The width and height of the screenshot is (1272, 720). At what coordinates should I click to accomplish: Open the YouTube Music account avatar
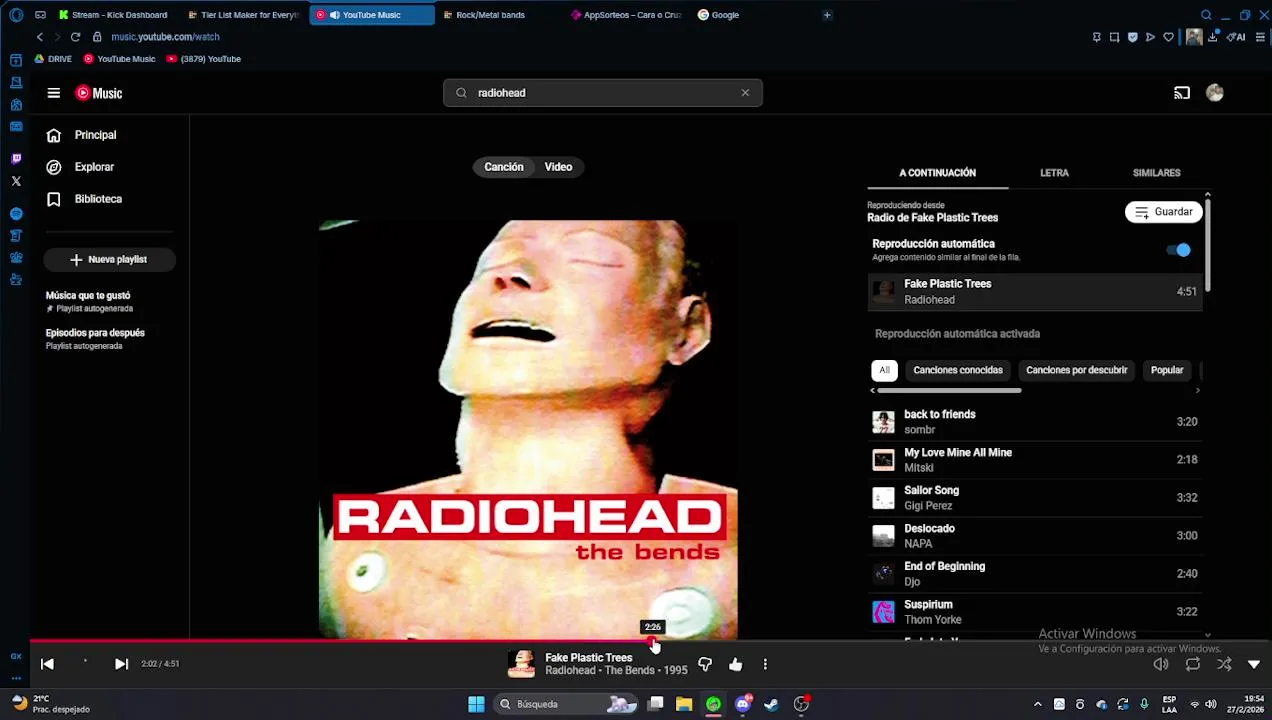click(1215, 93)
